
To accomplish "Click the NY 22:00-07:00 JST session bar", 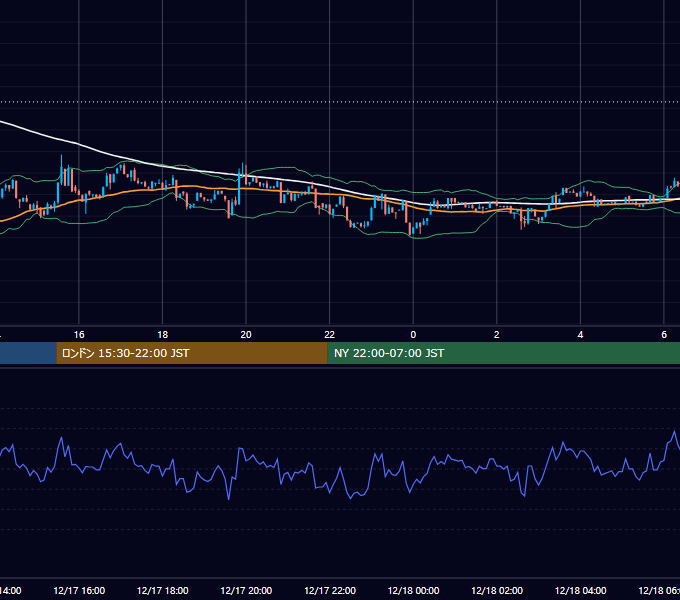I will (503, 353).
